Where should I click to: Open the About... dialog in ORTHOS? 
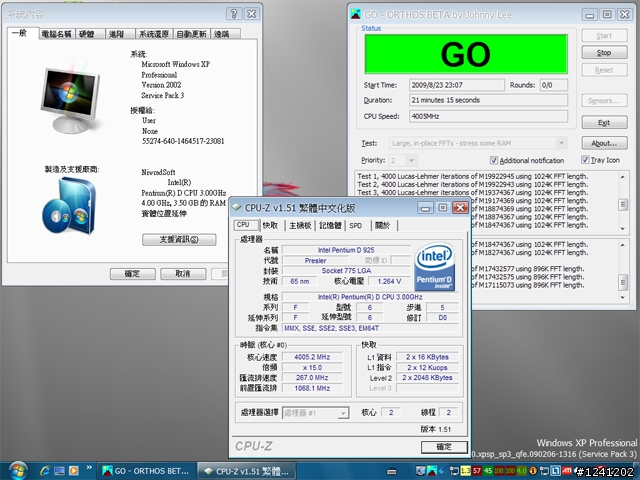point(604,143)
